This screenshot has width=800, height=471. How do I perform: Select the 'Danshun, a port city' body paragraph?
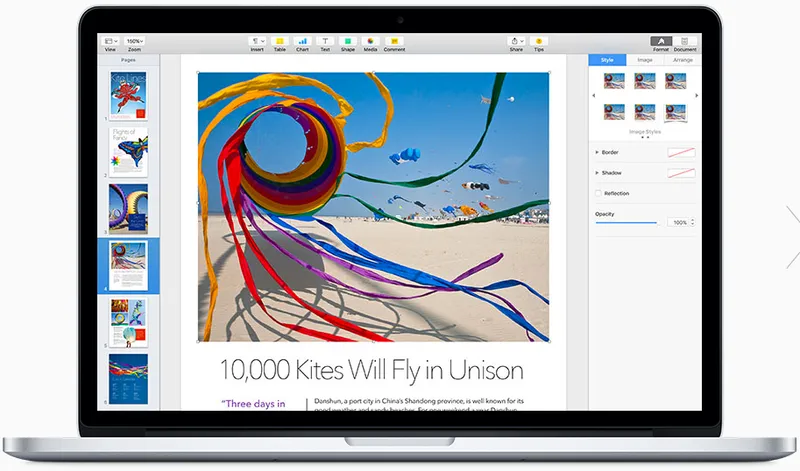(418, 404)
